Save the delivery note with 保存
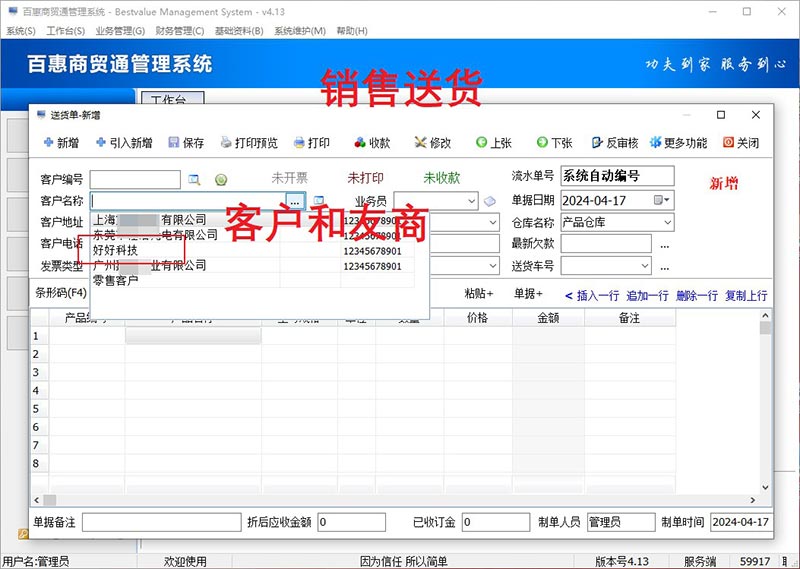The image size is (800, 569). tap(186, 143)
